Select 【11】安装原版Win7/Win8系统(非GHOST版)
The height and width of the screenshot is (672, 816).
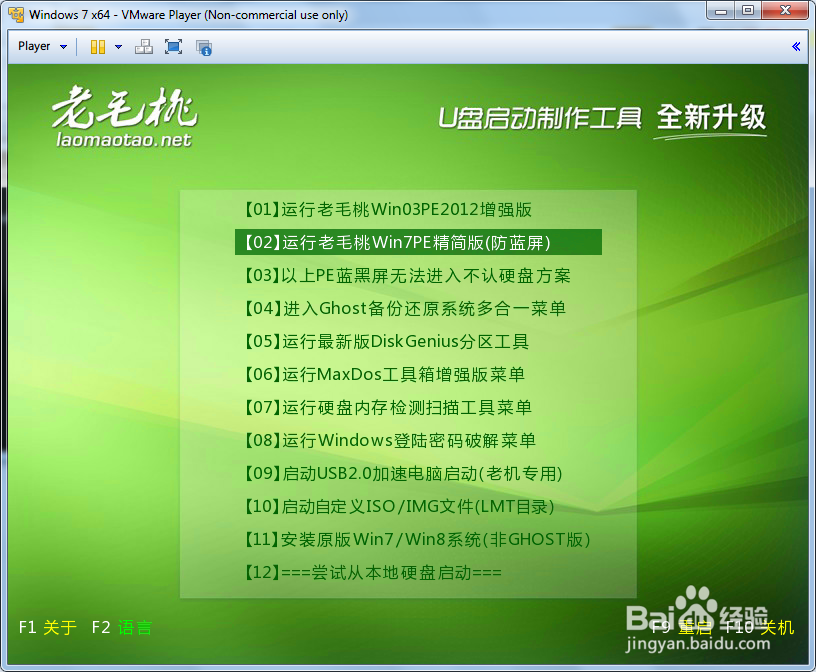tap(418, 539)
